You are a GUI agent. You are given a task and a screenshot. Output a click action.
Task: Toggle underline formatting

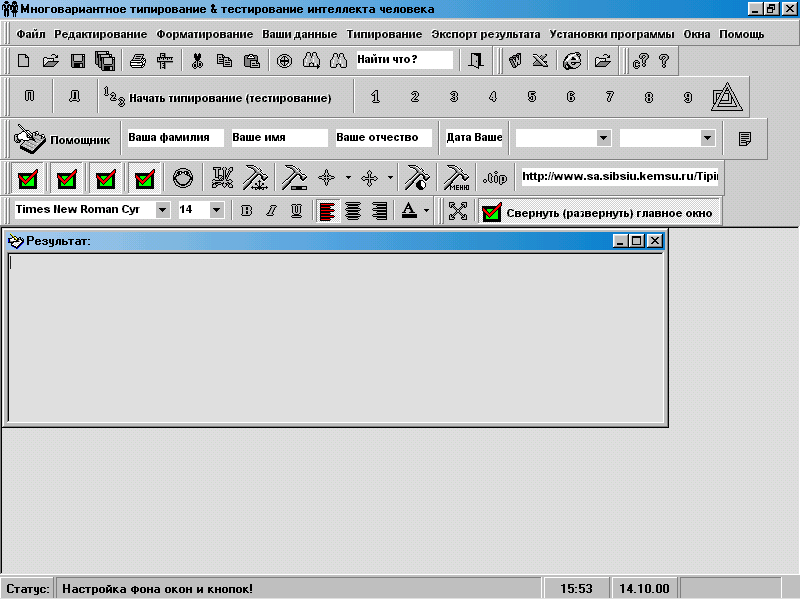tap(296, 211)
